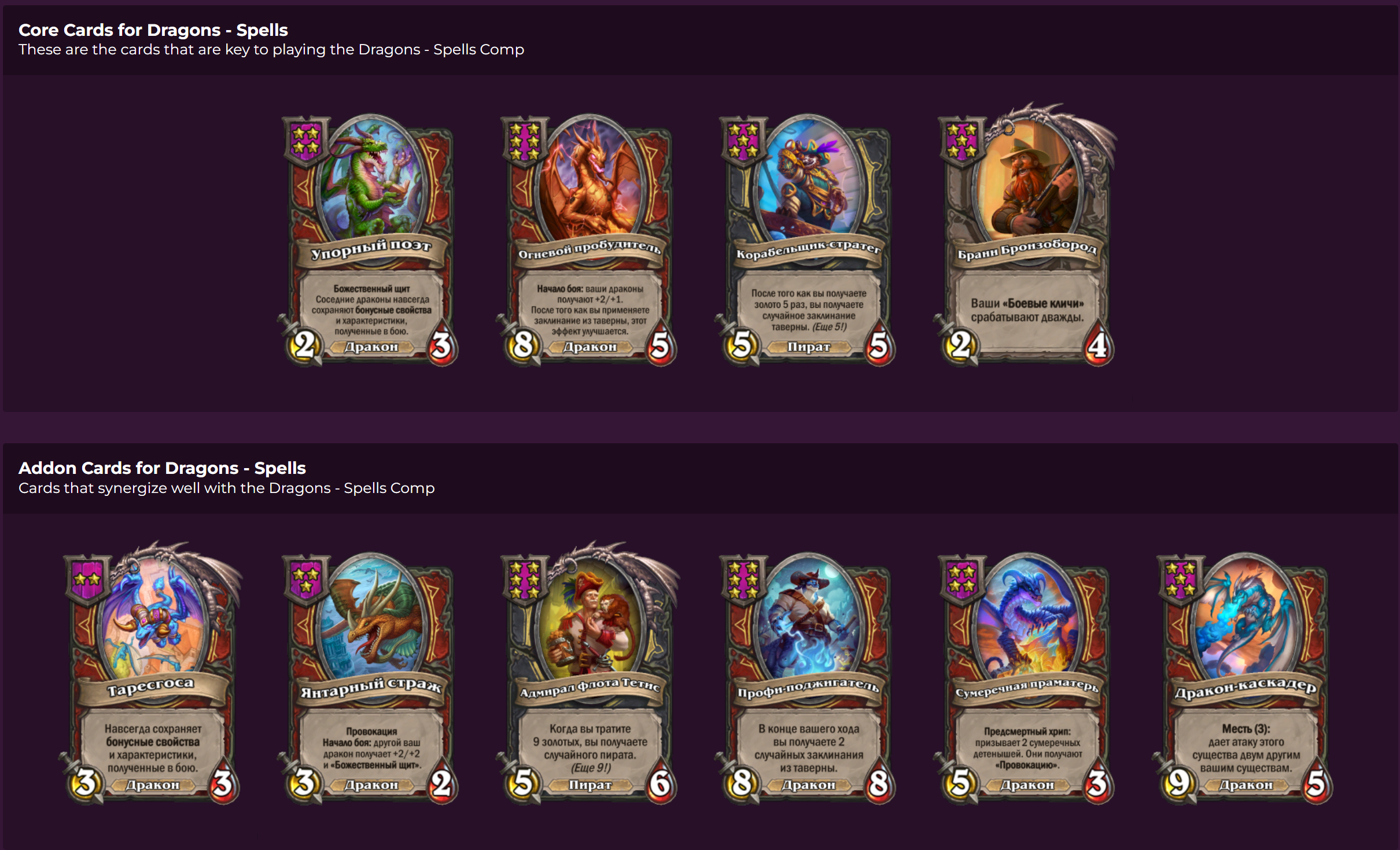Click the Сумеречная праматерь card
The image size is (1400, 850).
[1025, 678]
